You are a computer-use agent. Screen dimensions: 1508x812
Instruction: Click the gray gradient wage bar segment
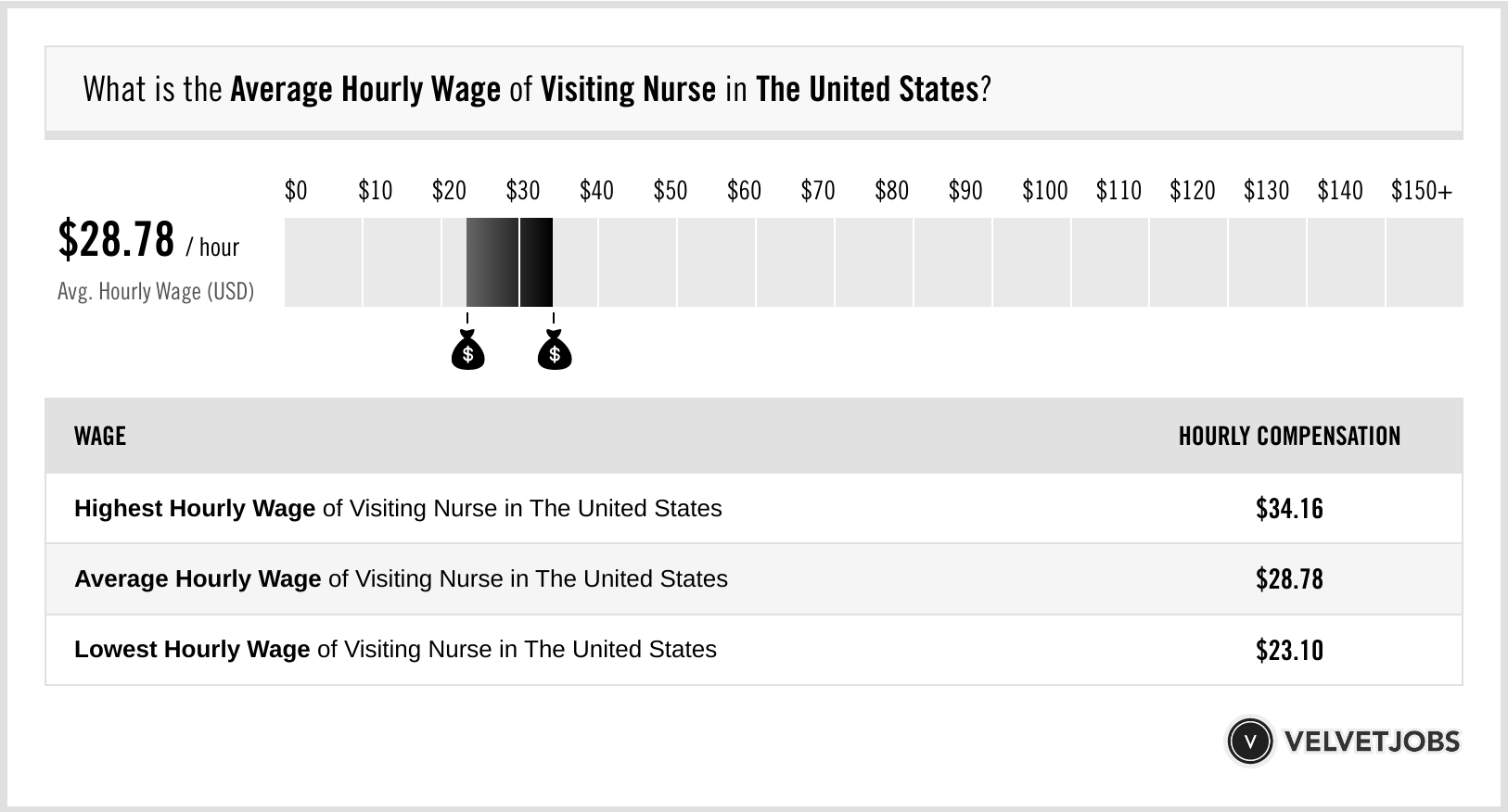492,262
